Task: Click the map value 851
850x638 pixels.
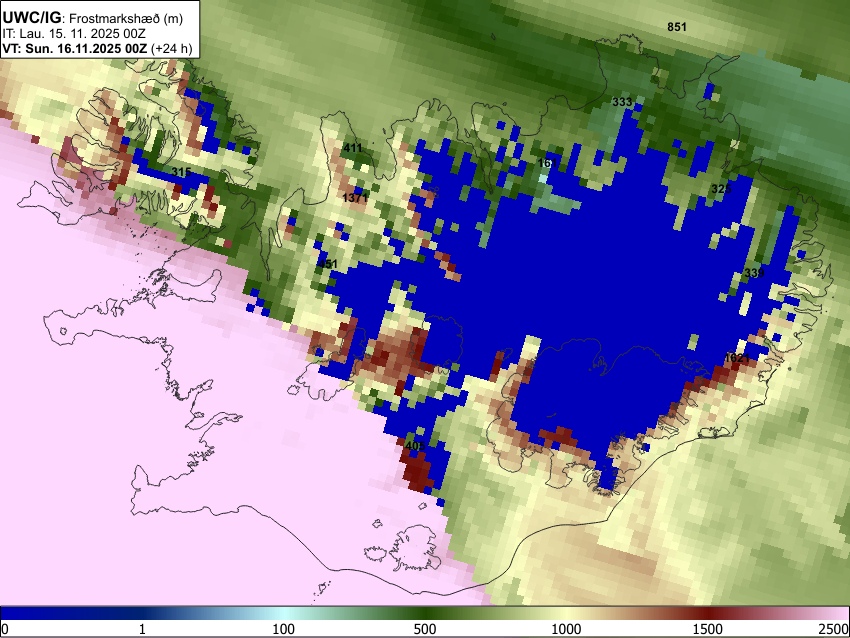Action: 677,27
